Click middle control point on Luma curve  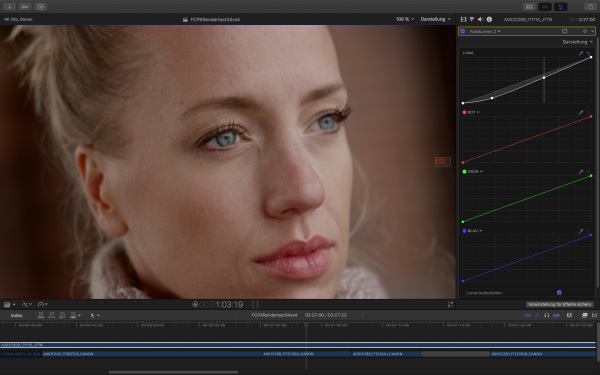click(x=544, y=78)
